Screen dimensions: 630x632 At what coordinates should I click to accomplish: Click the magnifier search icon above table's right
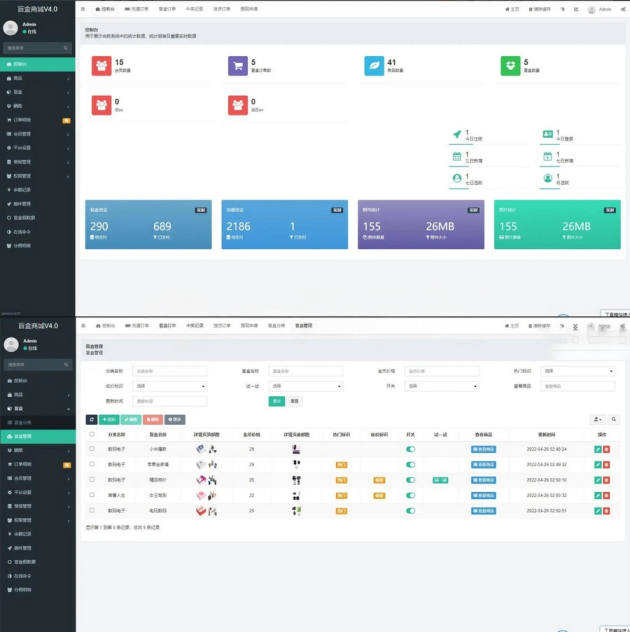pyautogui.click(x=614, y=420)
